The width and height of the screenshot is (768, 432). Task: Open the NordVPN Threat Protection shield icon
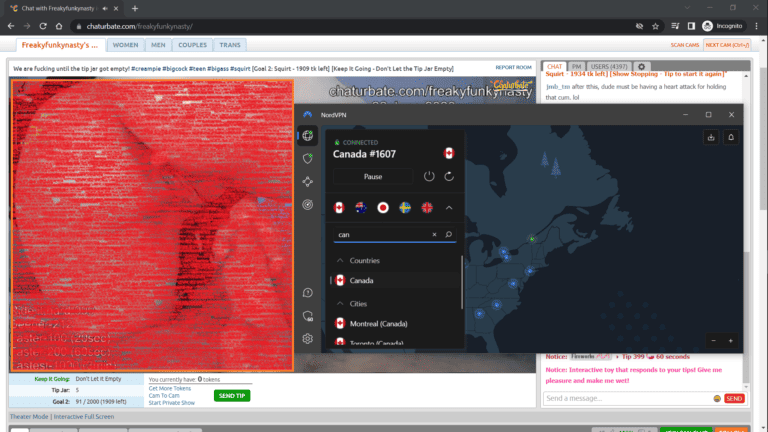pyautogui.click(x=308, y=158)
